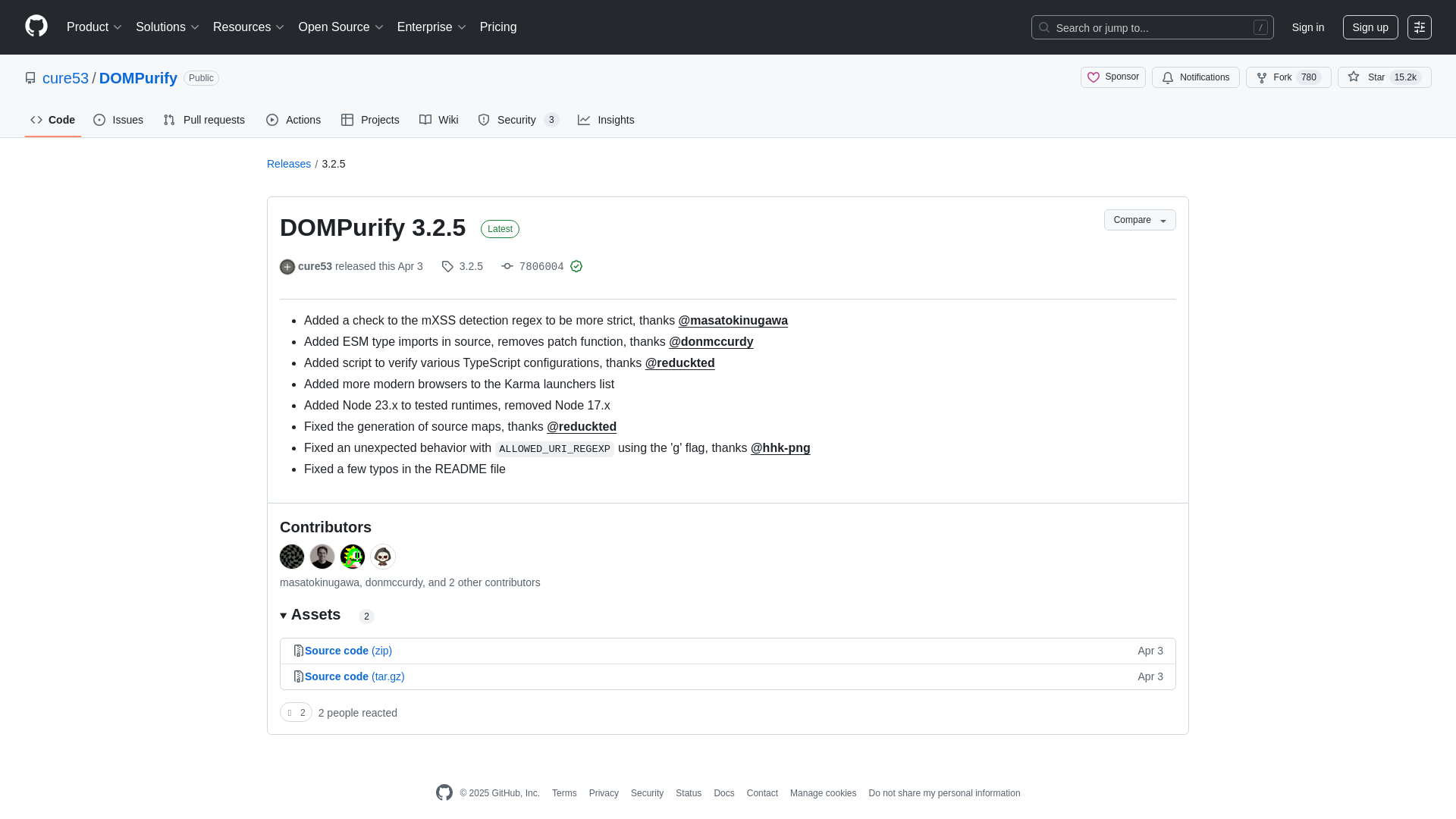1456x819 pixels.
Task: Switch to the Projects tab
Action: tap(370, 120)
